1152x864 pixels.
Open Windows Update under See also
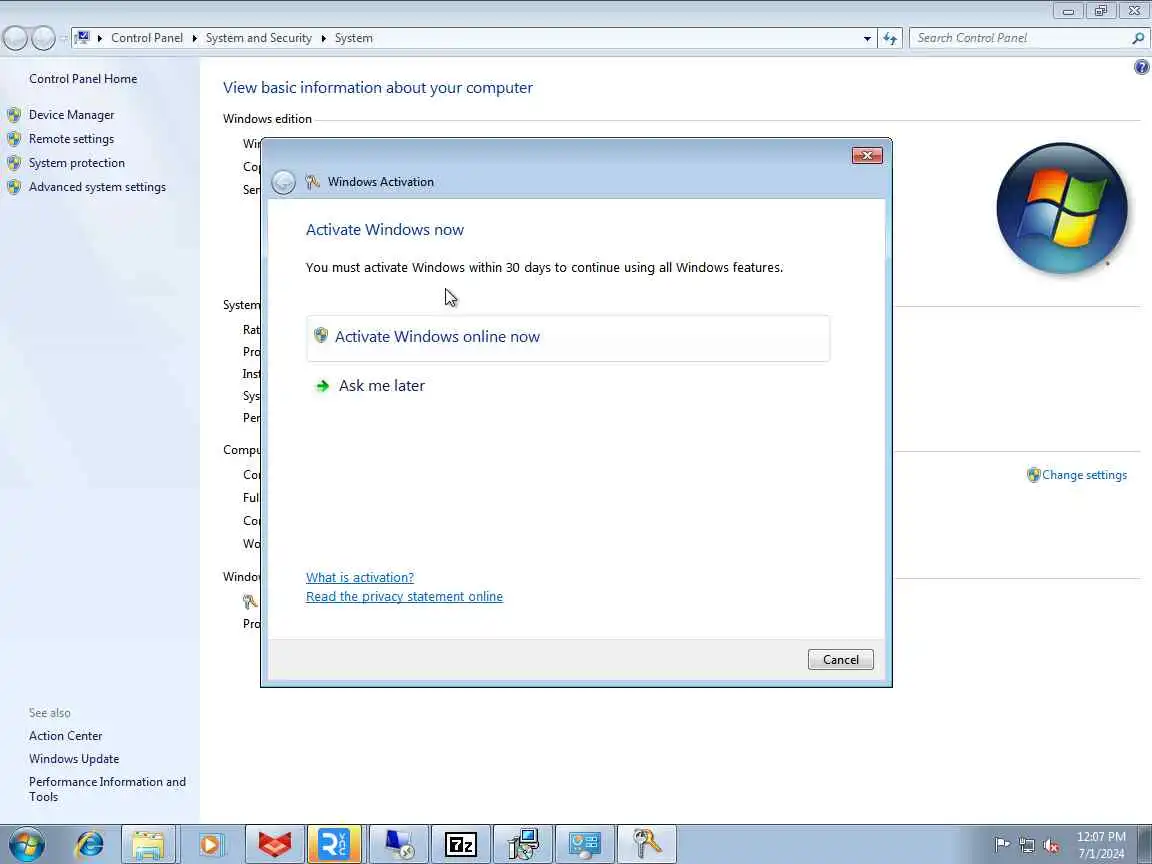[73, 759]
